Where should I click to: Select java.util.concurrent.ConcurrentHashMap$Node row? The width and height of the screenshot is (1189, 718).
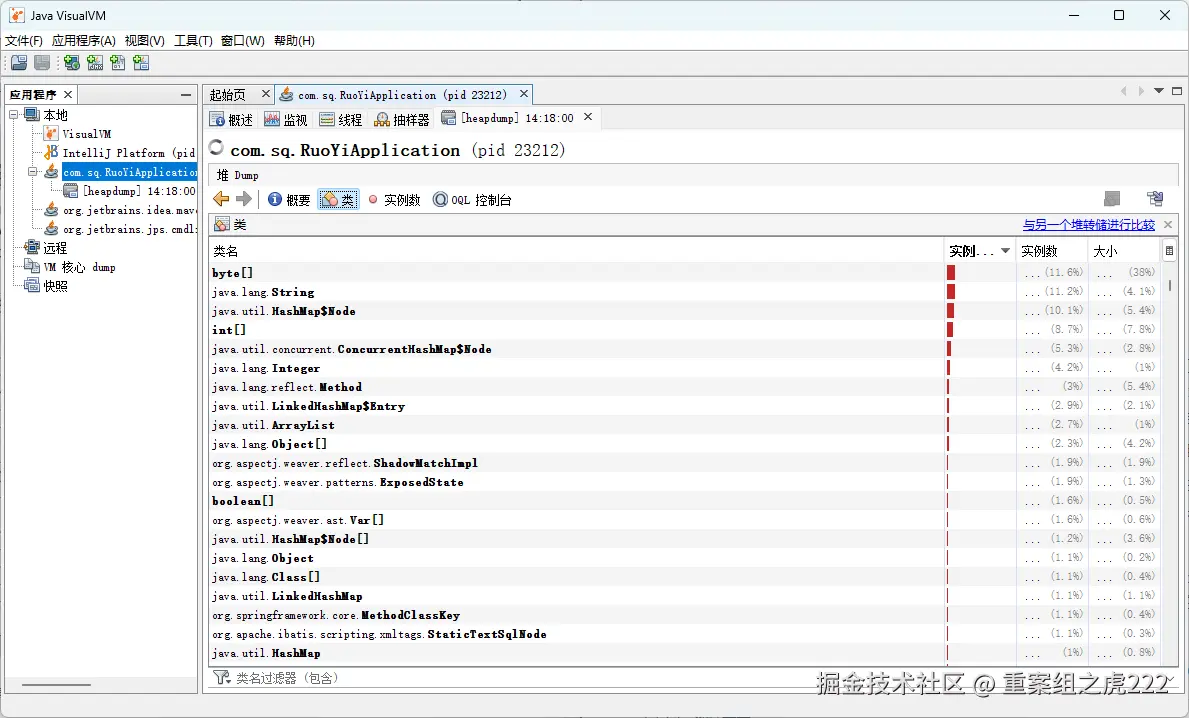click(x=685, y=349)
